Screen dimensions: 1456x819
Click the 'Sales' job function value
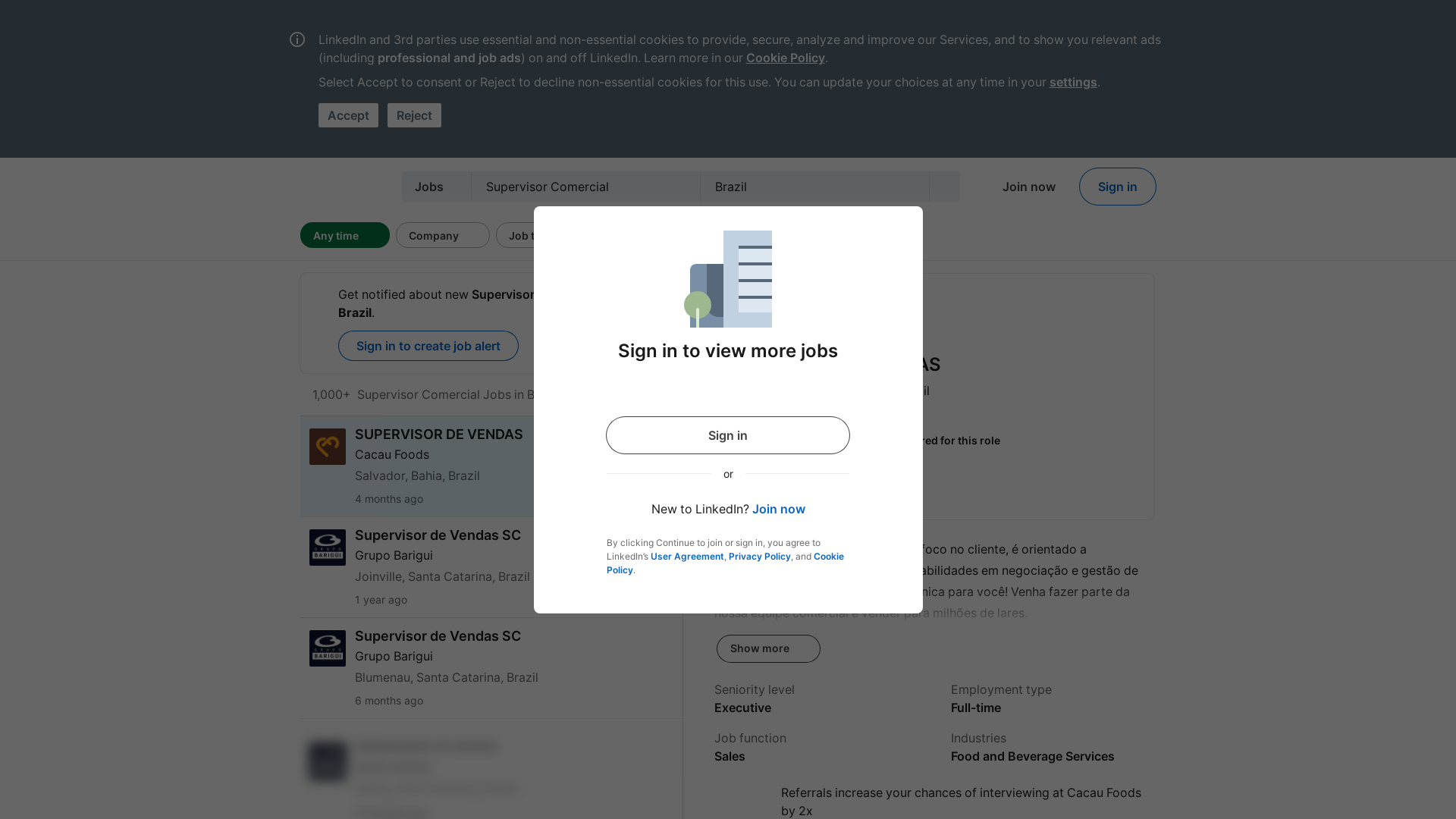tap(730, 756)
